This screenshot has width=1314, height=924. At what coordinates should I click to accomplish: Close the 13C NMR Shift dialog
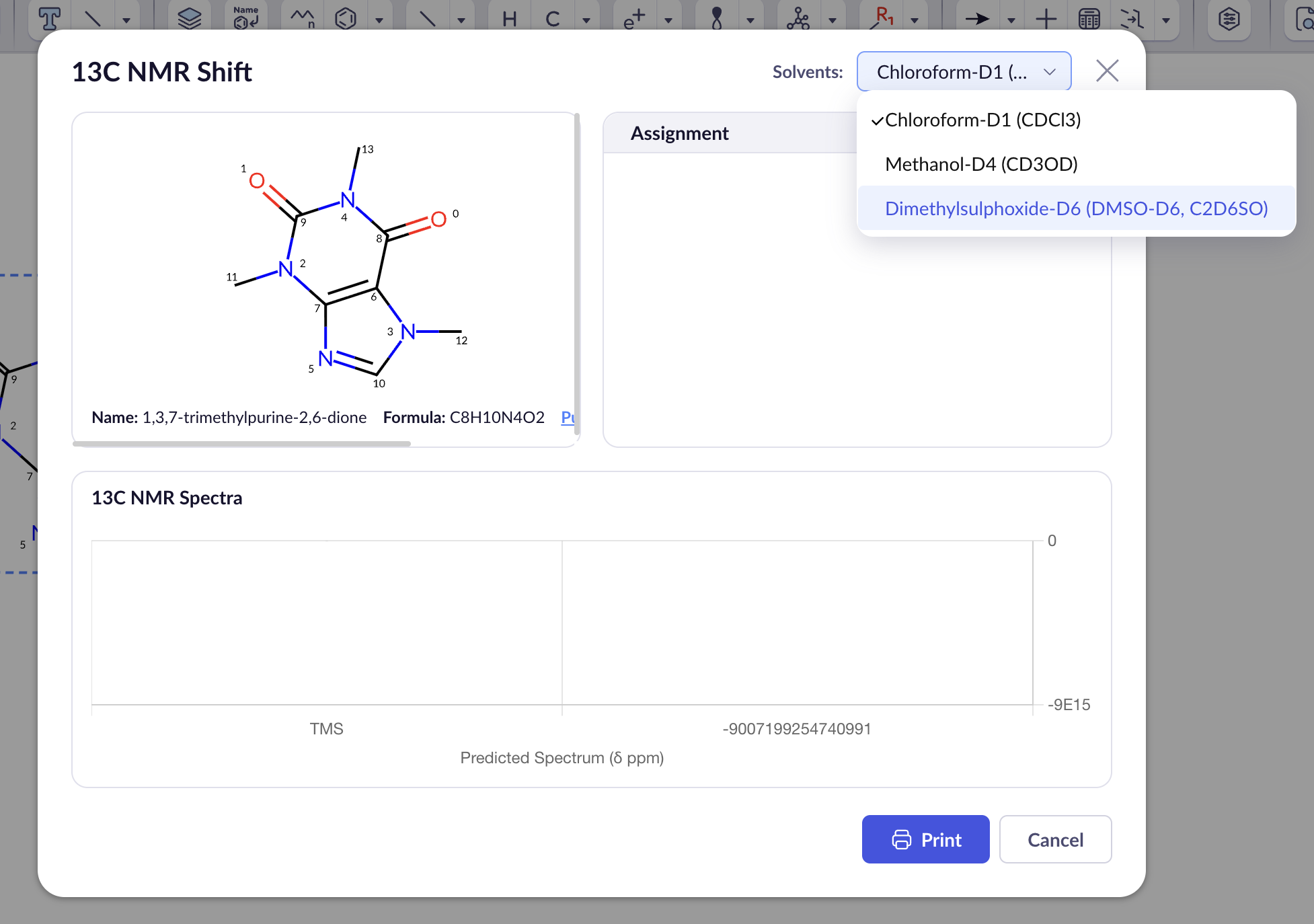[x=1107, y=71]
